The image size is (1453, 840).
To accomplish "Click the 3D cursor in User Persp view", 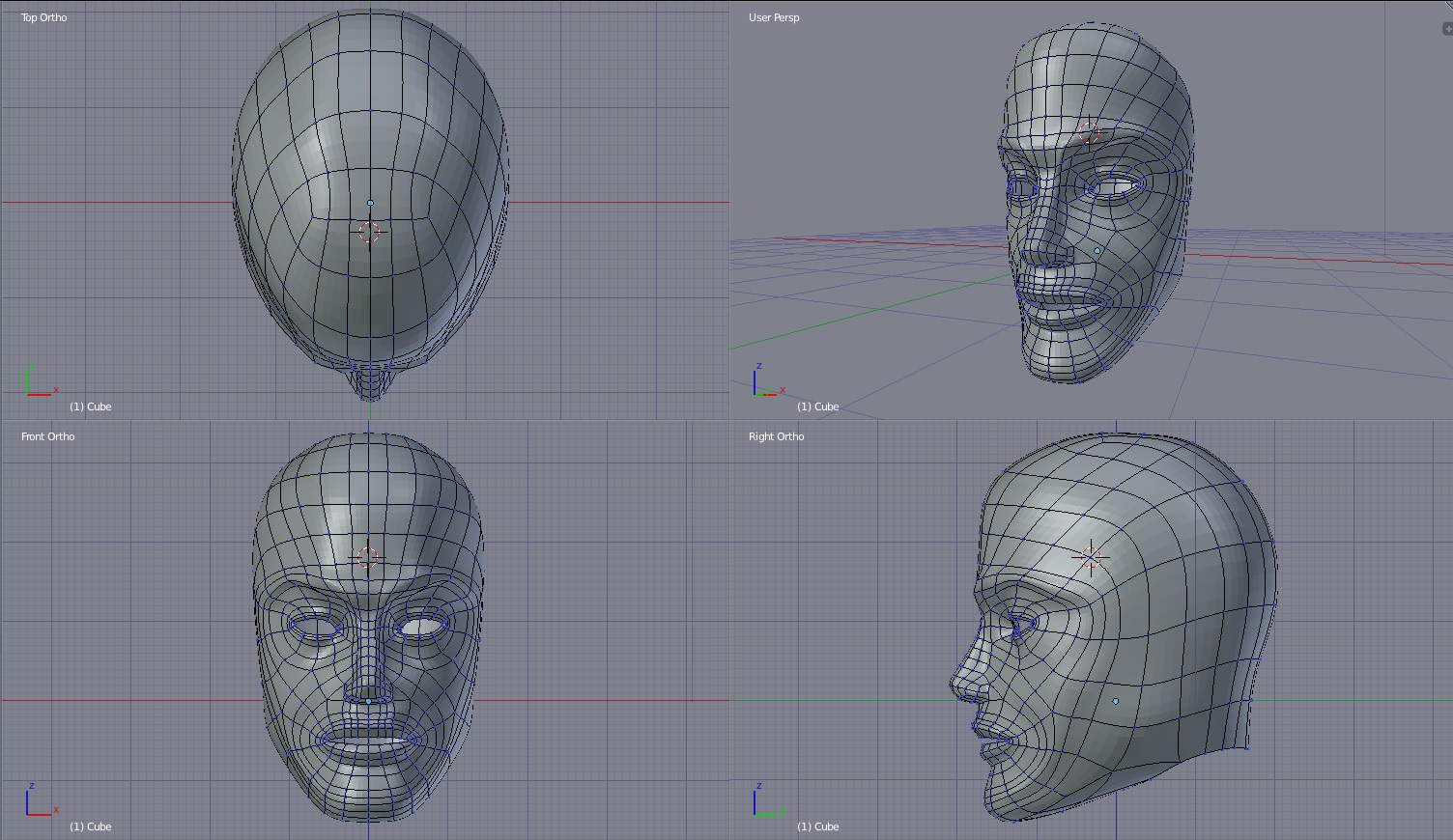I will pyautogui.click(x=1089, y=133).
